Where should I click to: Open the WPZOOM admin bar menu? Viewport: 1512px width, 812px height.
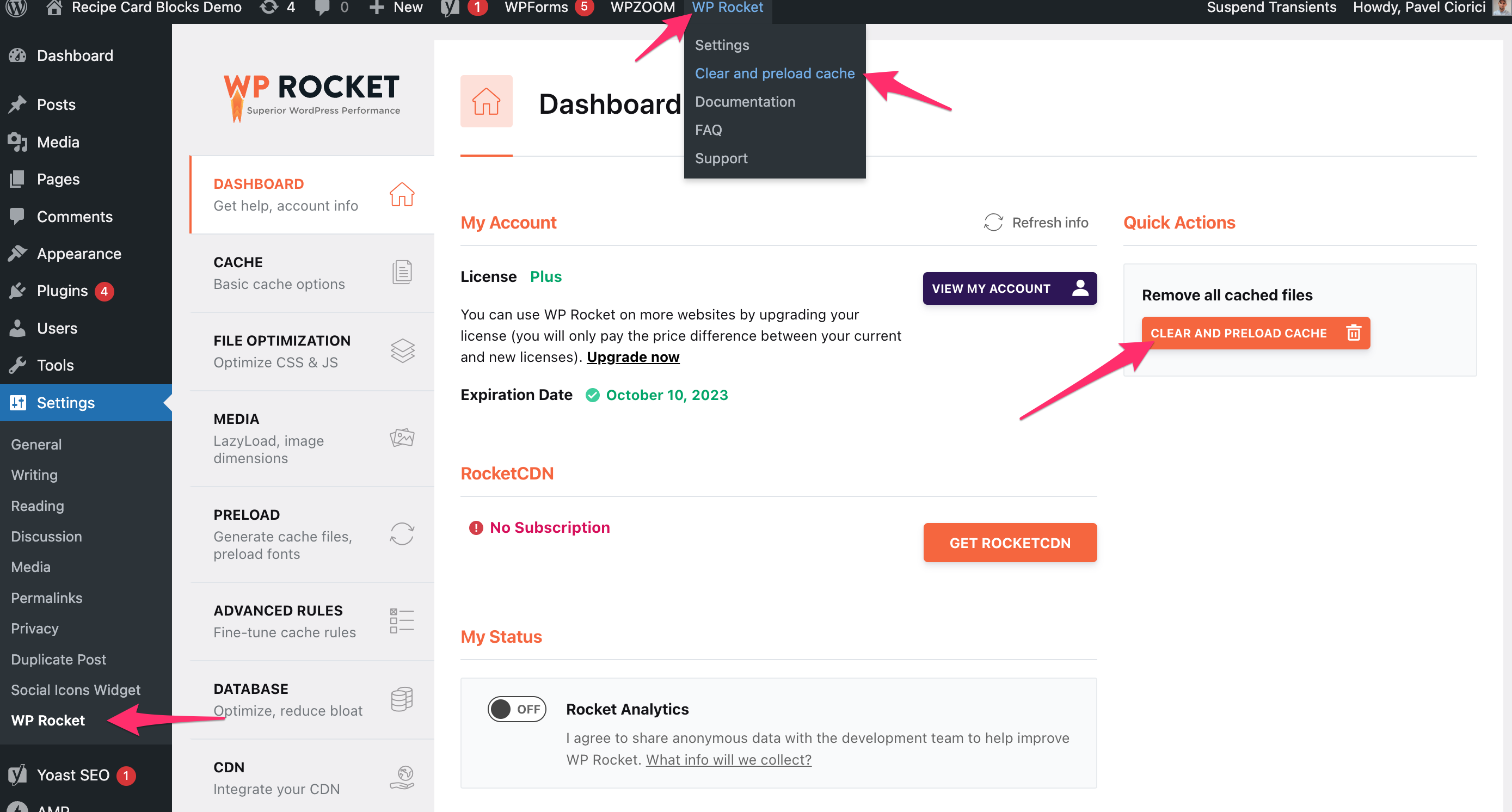tap(643, 8)
